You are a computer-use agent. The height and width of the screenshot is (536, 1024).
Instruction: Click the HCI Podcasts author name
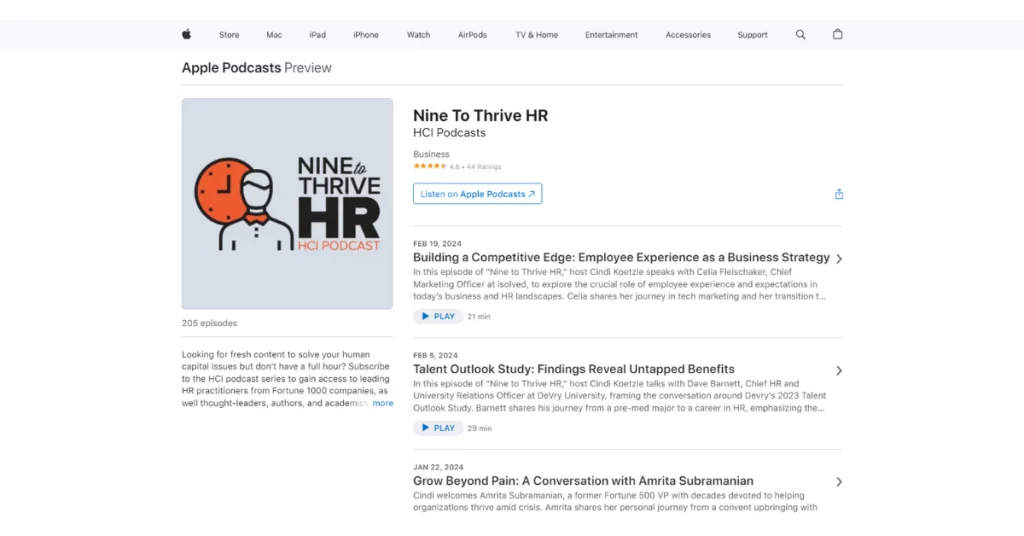point(449,133)
